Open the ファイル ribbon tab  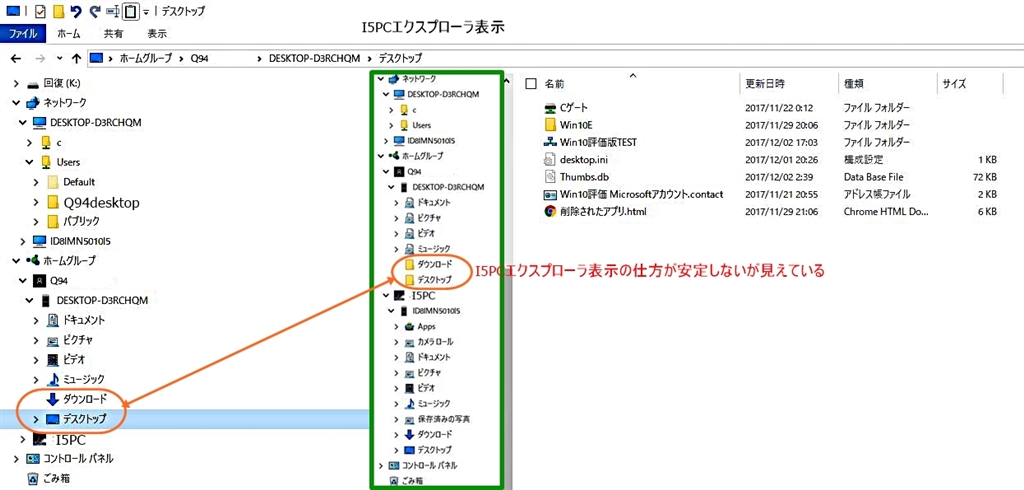click(x=23, y=33)
